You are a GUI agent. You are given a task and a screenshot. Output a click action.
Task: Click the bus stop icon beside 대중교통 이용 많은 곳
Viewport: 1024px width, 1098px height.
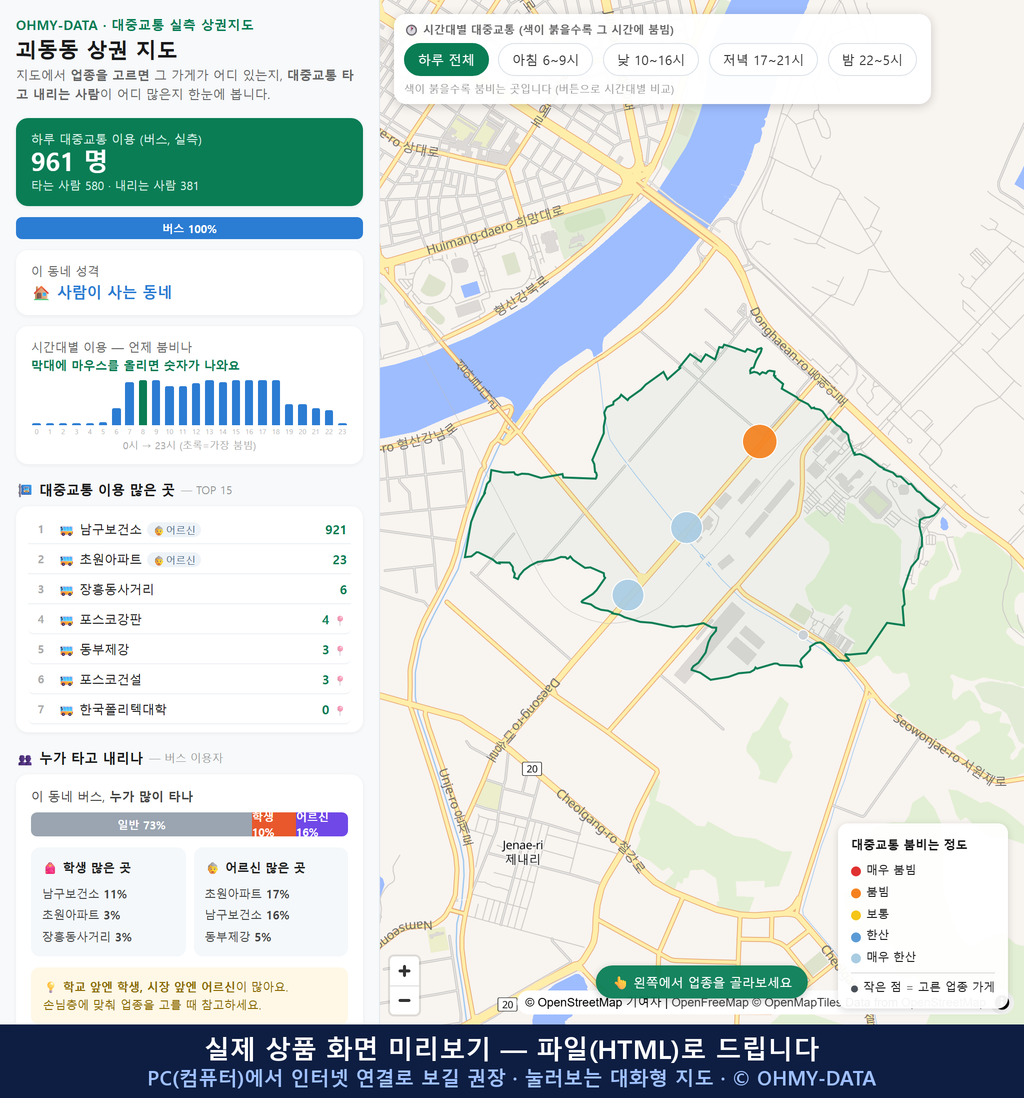(25, 490)
